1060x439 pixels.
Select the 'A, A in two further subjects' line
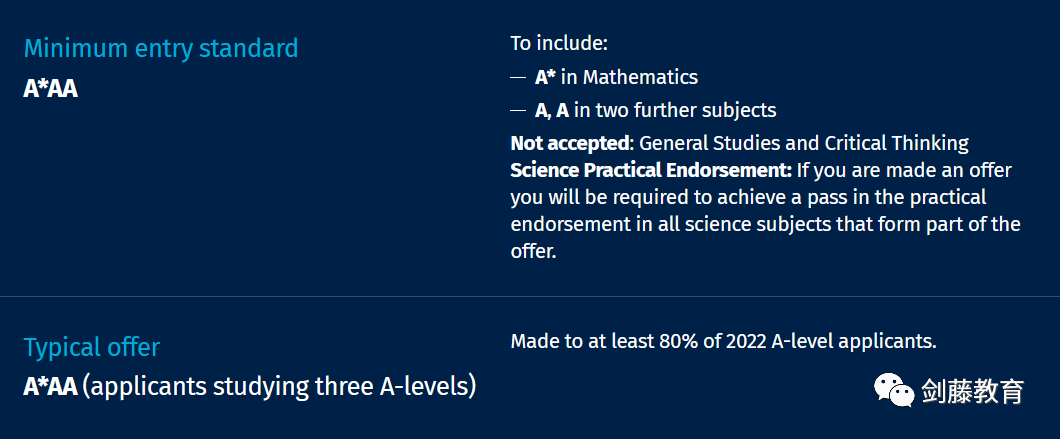click(655, 110)
